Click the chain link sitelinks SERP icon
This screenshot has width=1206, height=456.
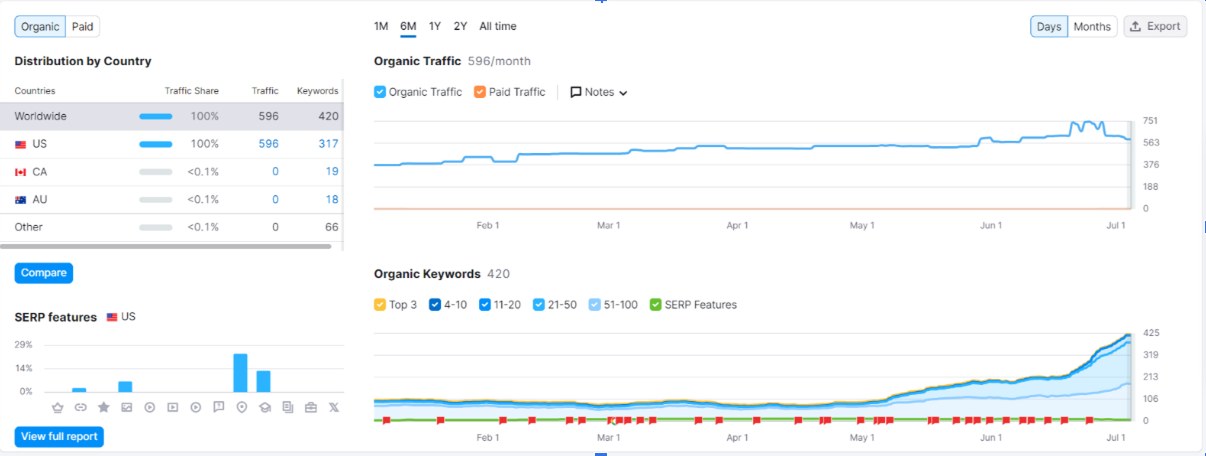(x=80, y=407)
